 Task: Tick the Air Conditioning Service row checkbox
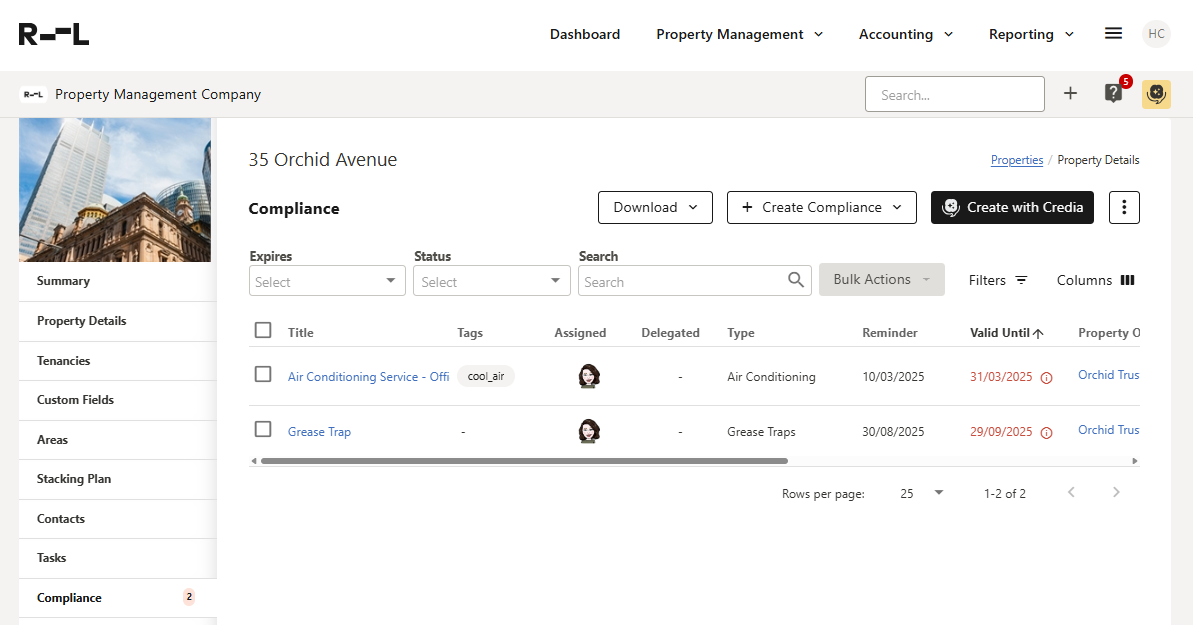pos(263,374)
